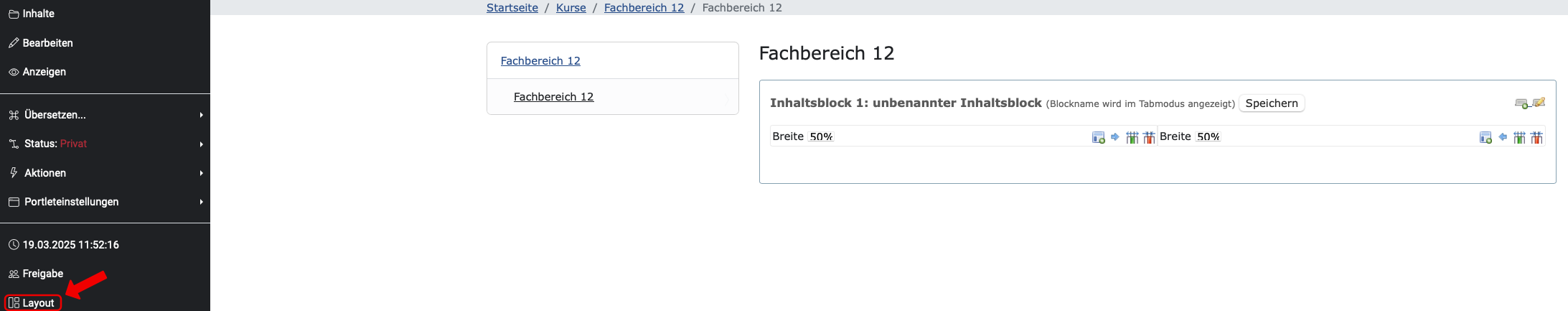The image size is (1568, 311).
Task: Open the Kurse breadcrumb link
Action: point(571,8)
